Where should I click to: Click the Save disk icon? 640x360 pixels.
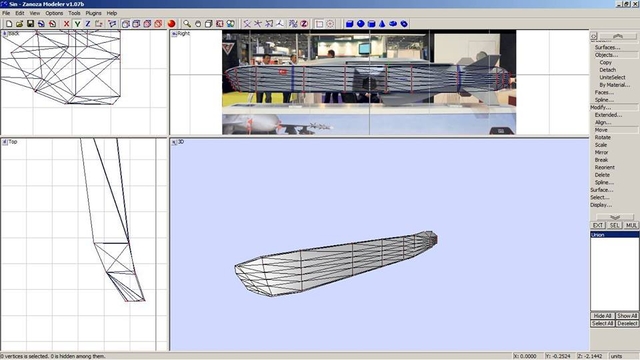pyautogui.click(x=30, y=24)
